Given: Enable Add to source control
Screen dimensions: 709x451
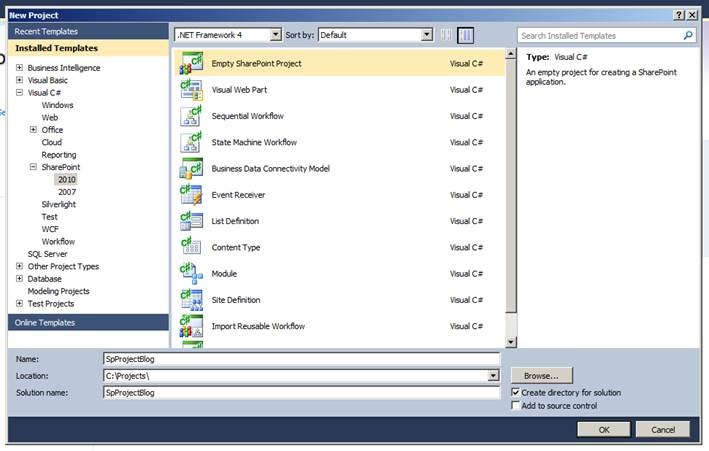Looking at the screenshot, I should click(x=516, y=406).
